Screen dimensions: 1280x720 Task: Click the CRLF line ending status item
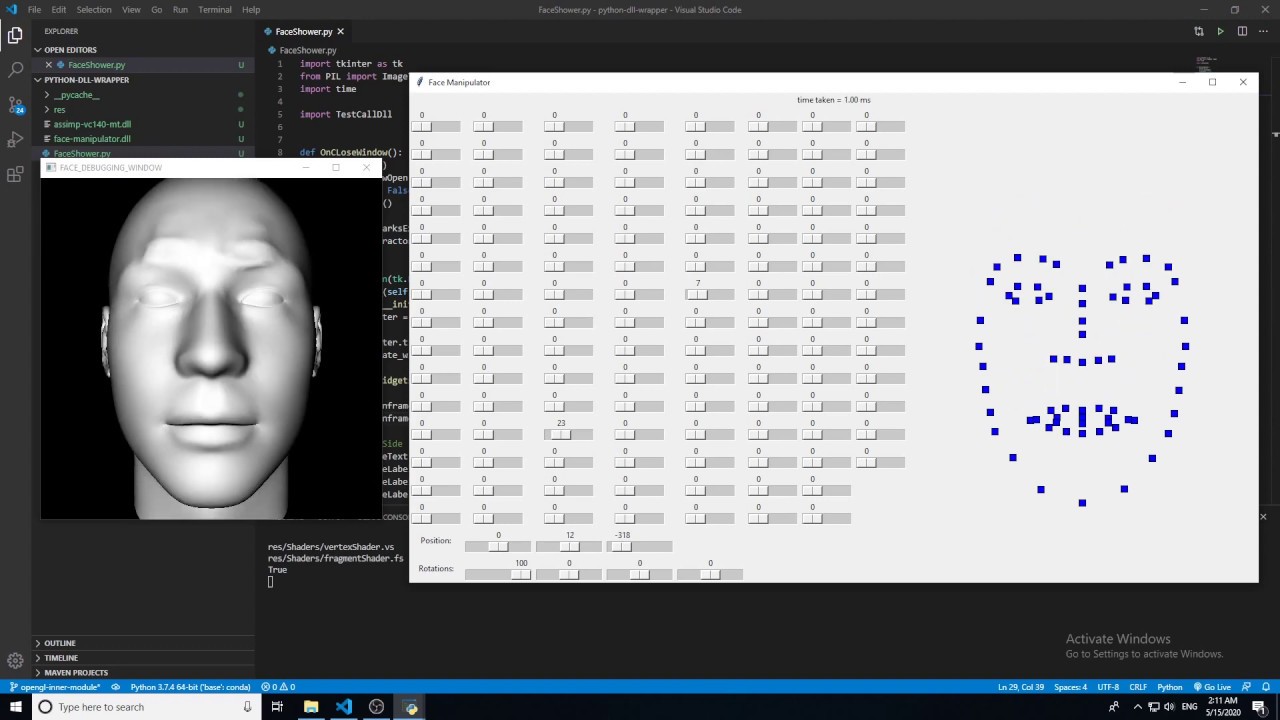(1138, 687)
